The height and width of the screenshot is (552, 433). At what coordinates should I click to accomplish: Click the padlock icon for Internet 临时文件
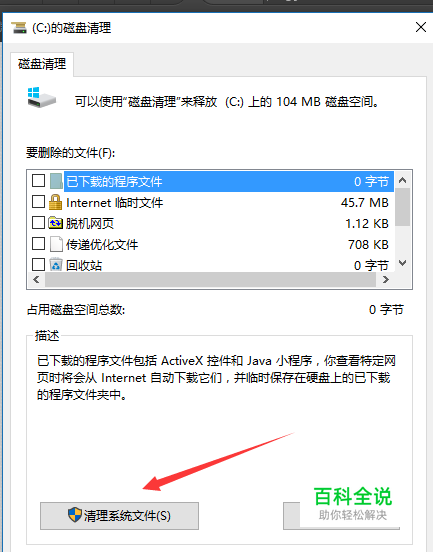pyautogui.click(x=55, y=202)
